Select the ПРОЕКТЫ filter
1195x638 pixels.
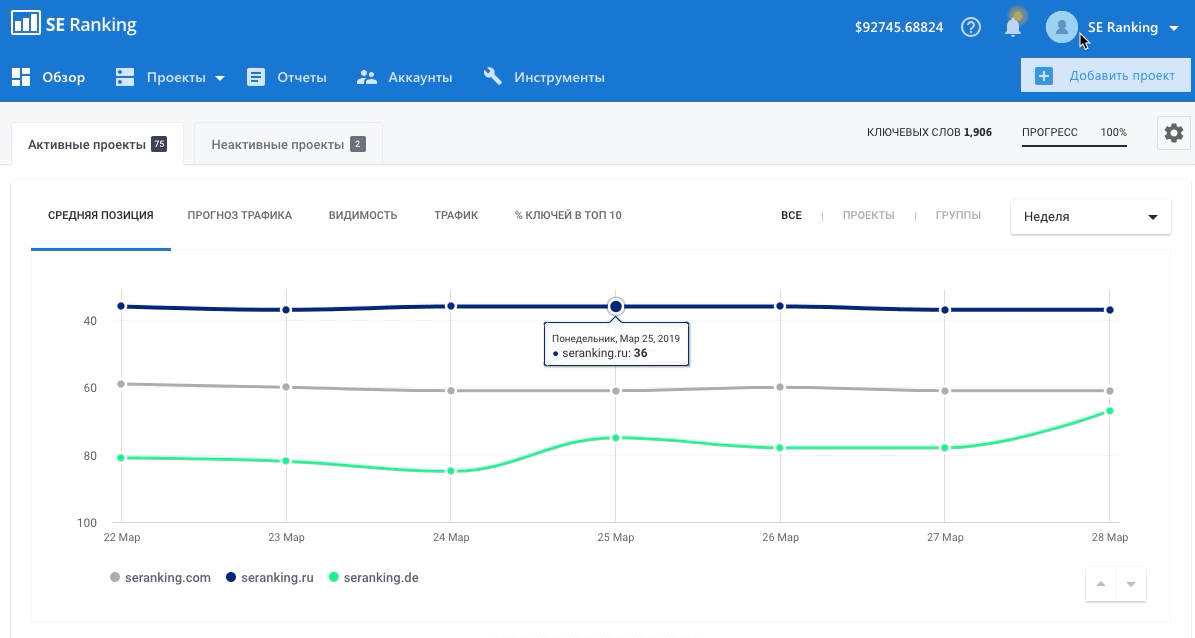868,216
